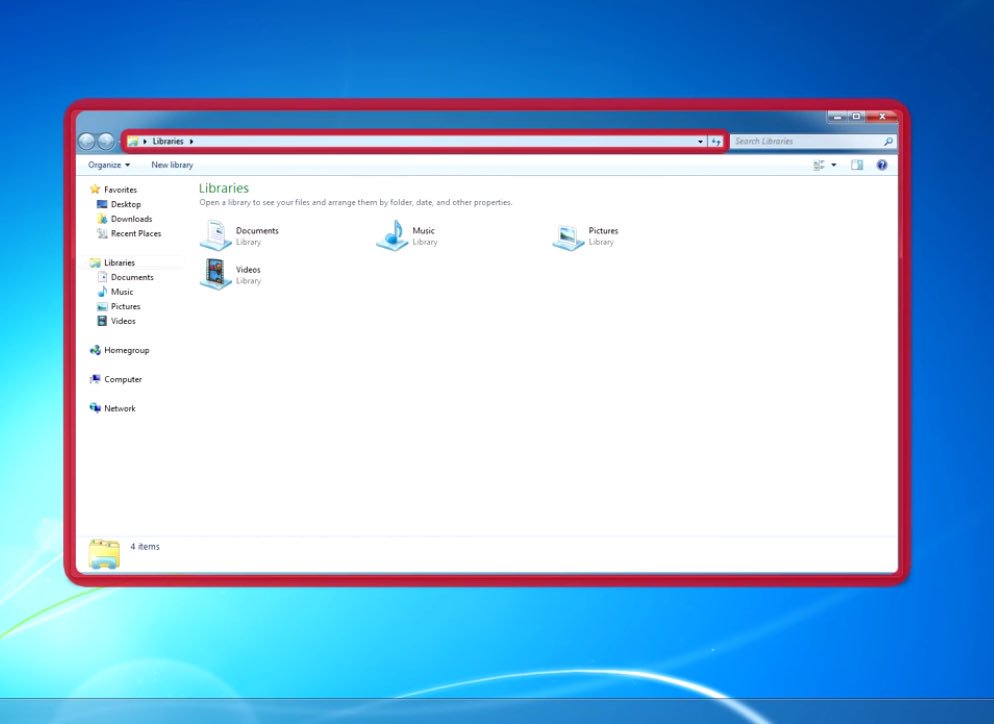The image size is (994, 724).
Task: Click the Homegroup icon
Action: [x=95, y=350]
